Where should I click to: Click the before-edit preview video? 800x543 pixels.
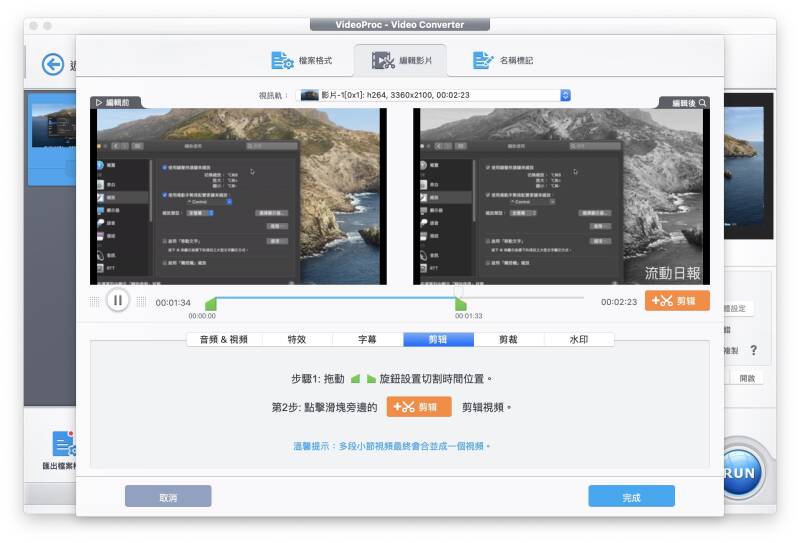[238, 196]
